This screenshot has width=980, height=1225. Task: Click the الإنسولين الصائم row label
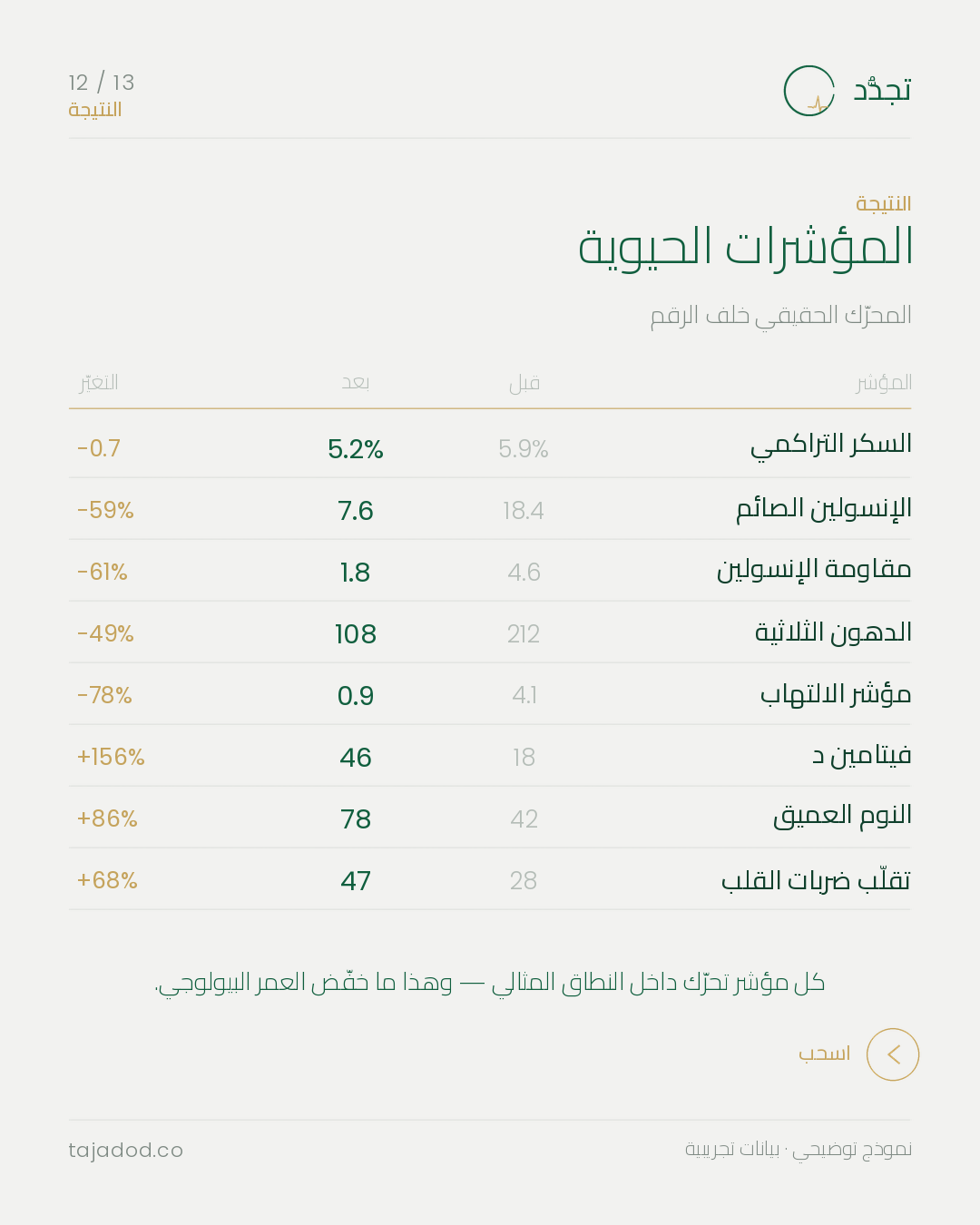tap(824, 508)
